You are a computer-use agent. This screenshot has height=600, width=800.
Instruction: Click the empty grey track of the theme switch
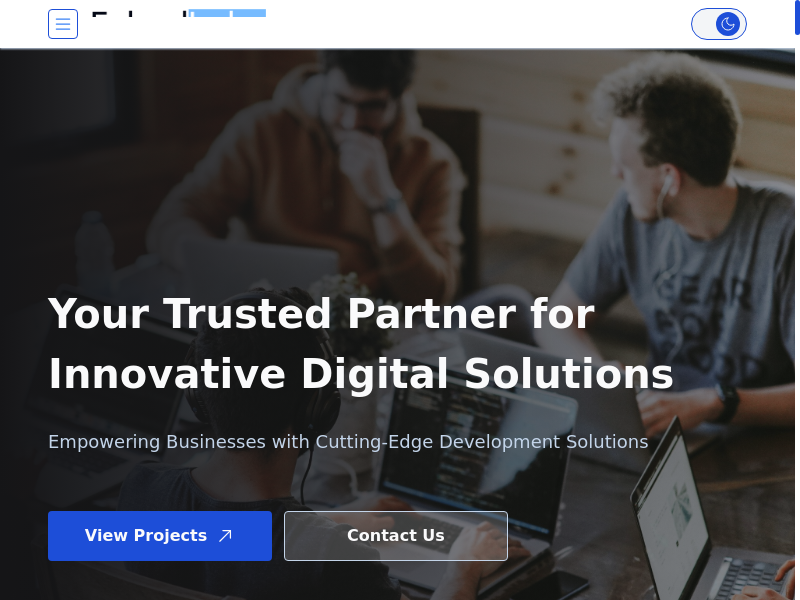704,24
